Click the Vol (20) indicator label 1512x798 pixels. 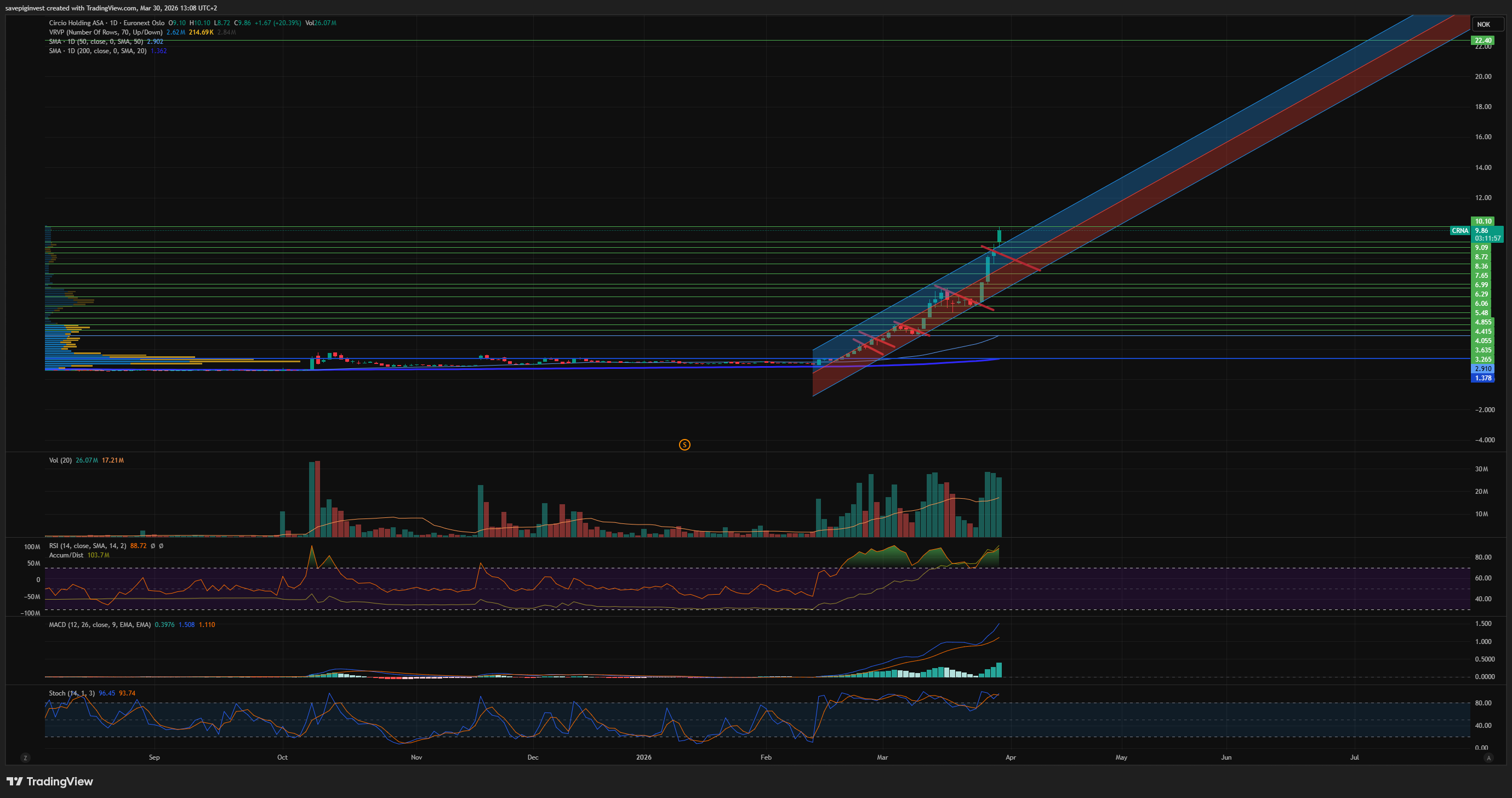[x=60, y=460]
